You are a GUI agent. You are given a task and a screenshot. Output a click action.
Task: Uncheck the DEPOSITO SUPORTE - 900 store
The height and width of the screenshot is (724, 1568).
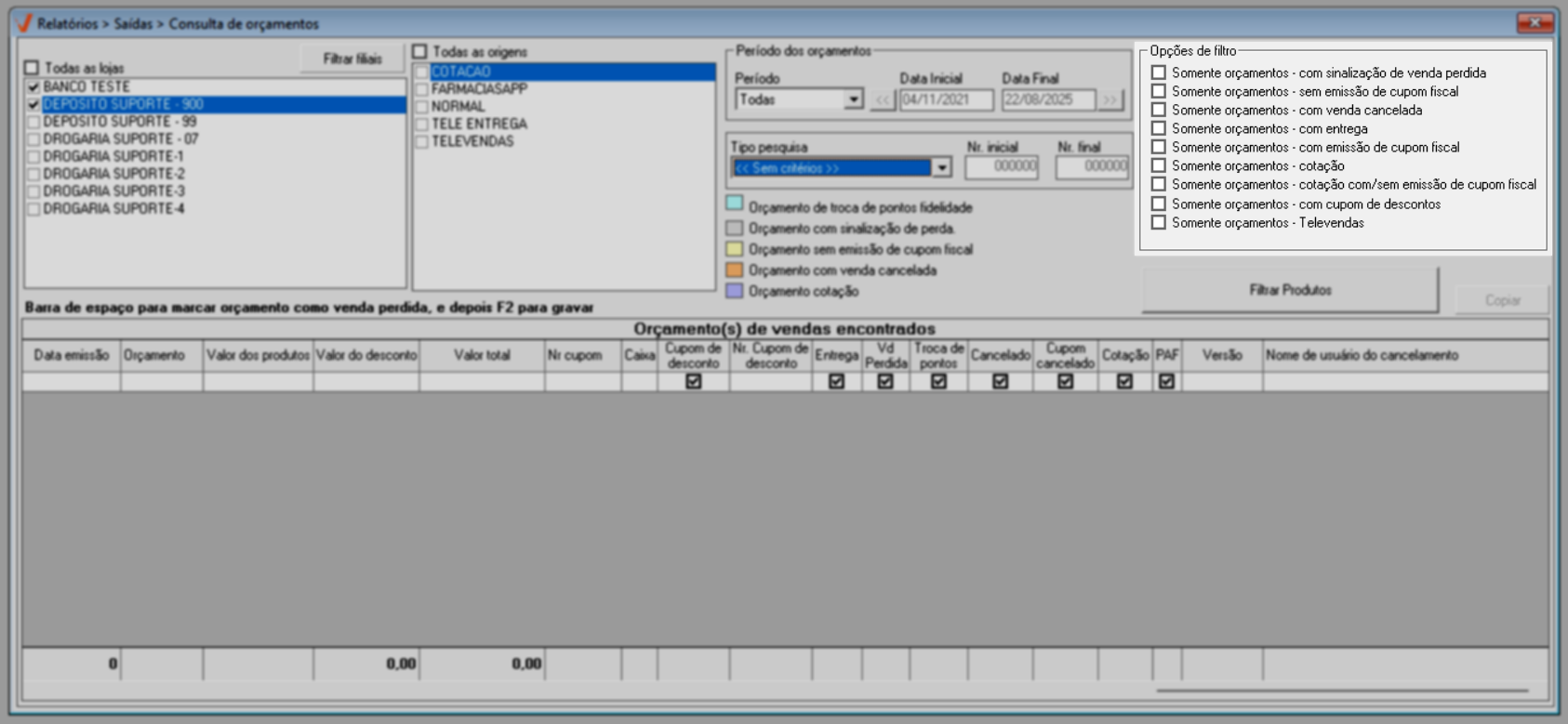point(33,104)
